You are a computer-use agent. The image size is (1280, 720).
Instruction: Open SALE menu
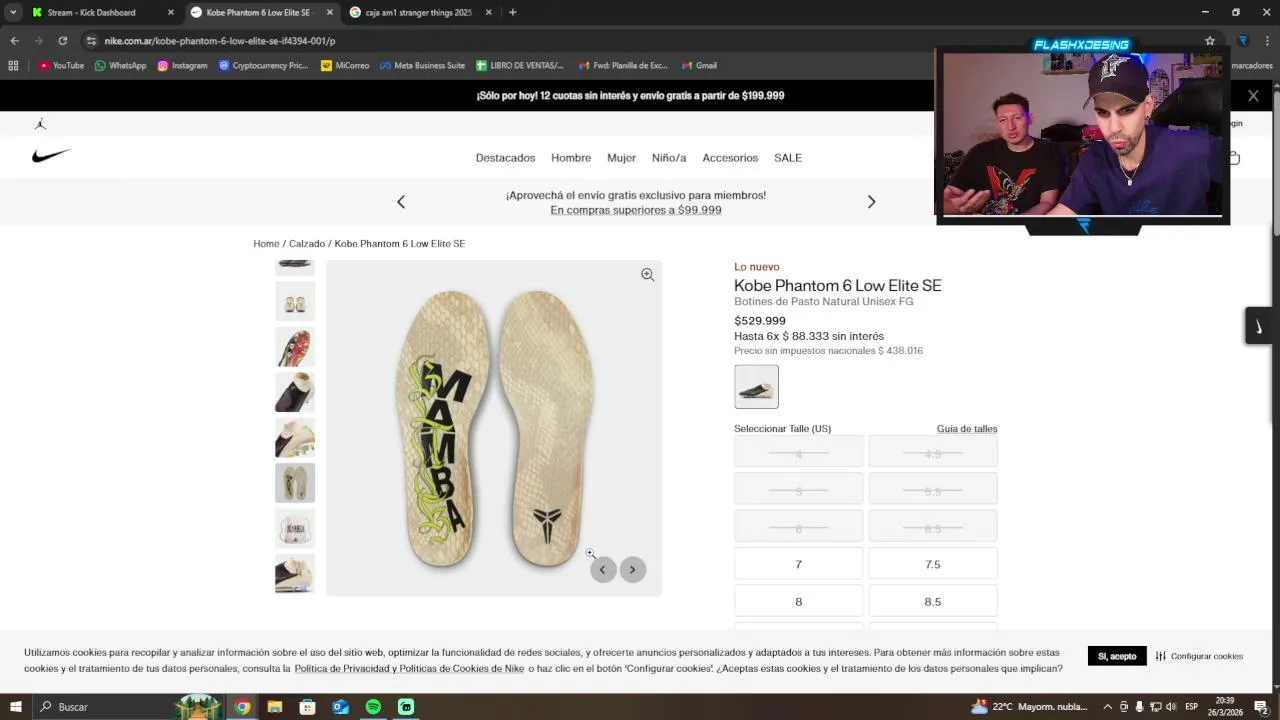pyautogui.click(x=788, y=158)
